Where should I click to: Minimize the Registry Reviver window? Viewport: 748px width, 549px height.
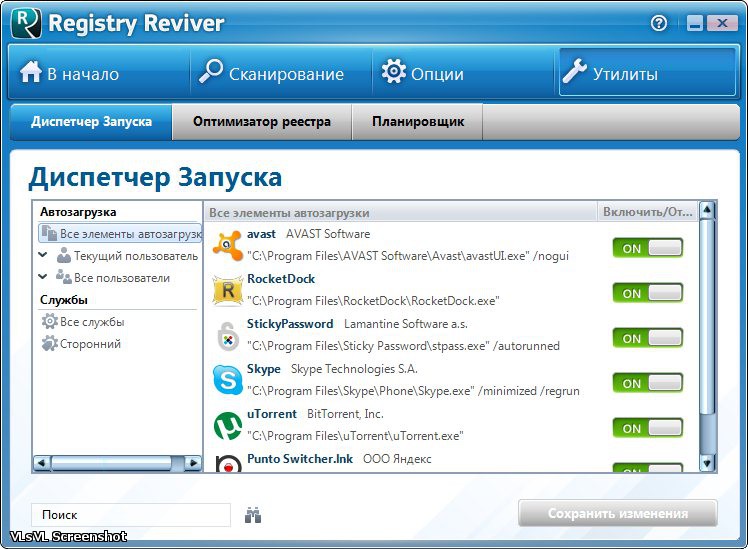click(x=695, y=23)
